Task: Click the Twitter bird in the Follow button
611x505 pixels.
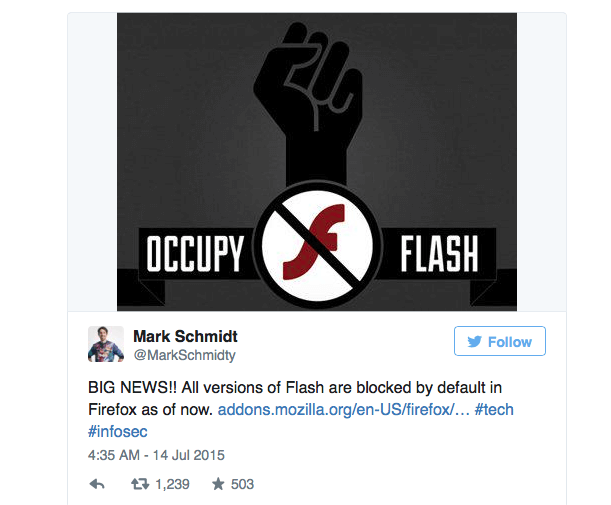Action: 475,341
